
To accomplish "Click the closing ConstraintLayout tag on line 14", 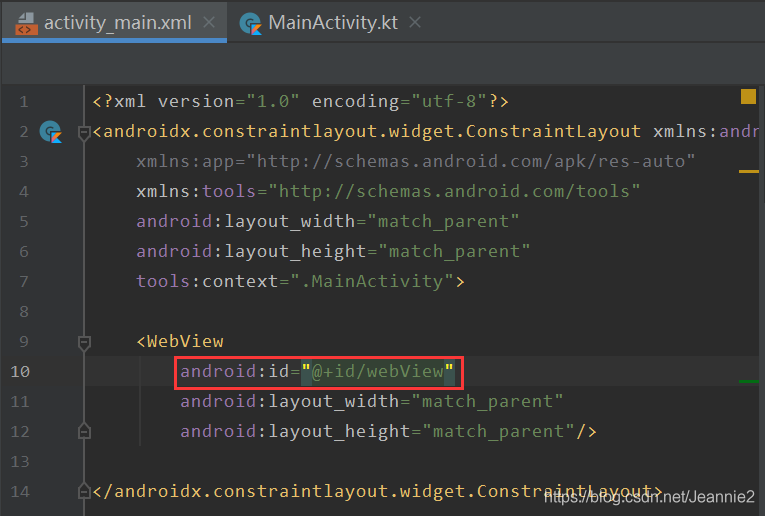I will pos(377,492).
